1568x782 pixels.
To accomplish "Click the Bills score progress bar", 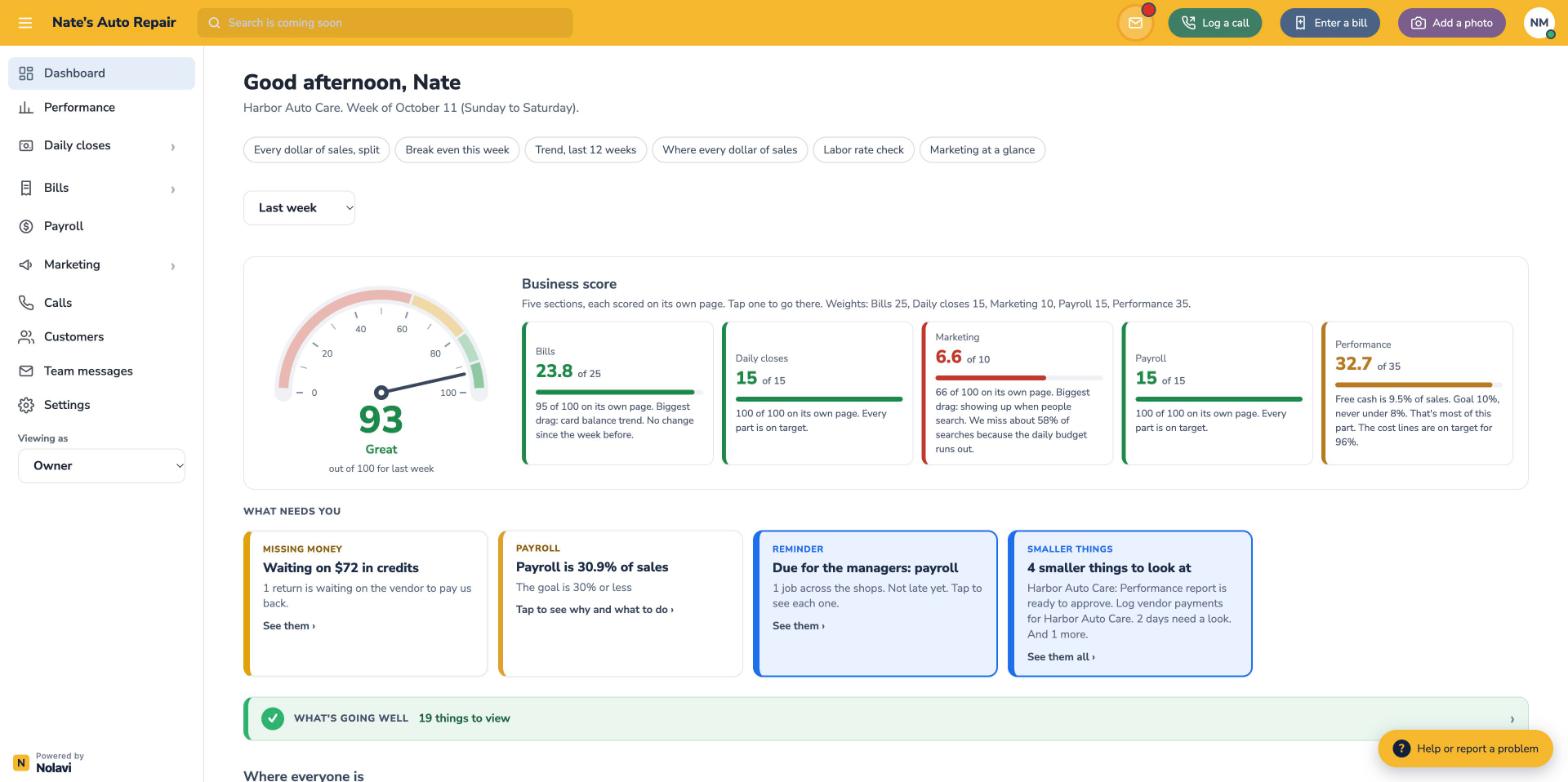I will coord(619,392).
